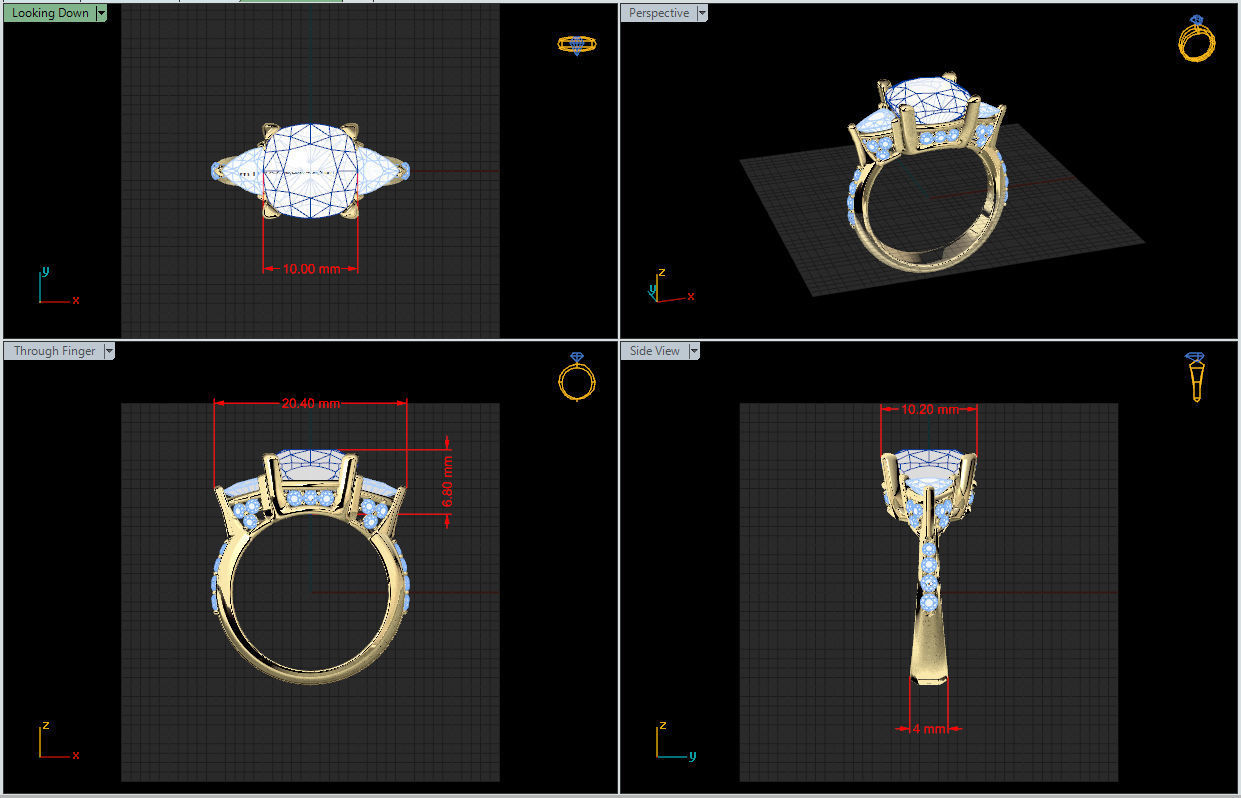Click the Perspective viewport label

pos(658,13)
